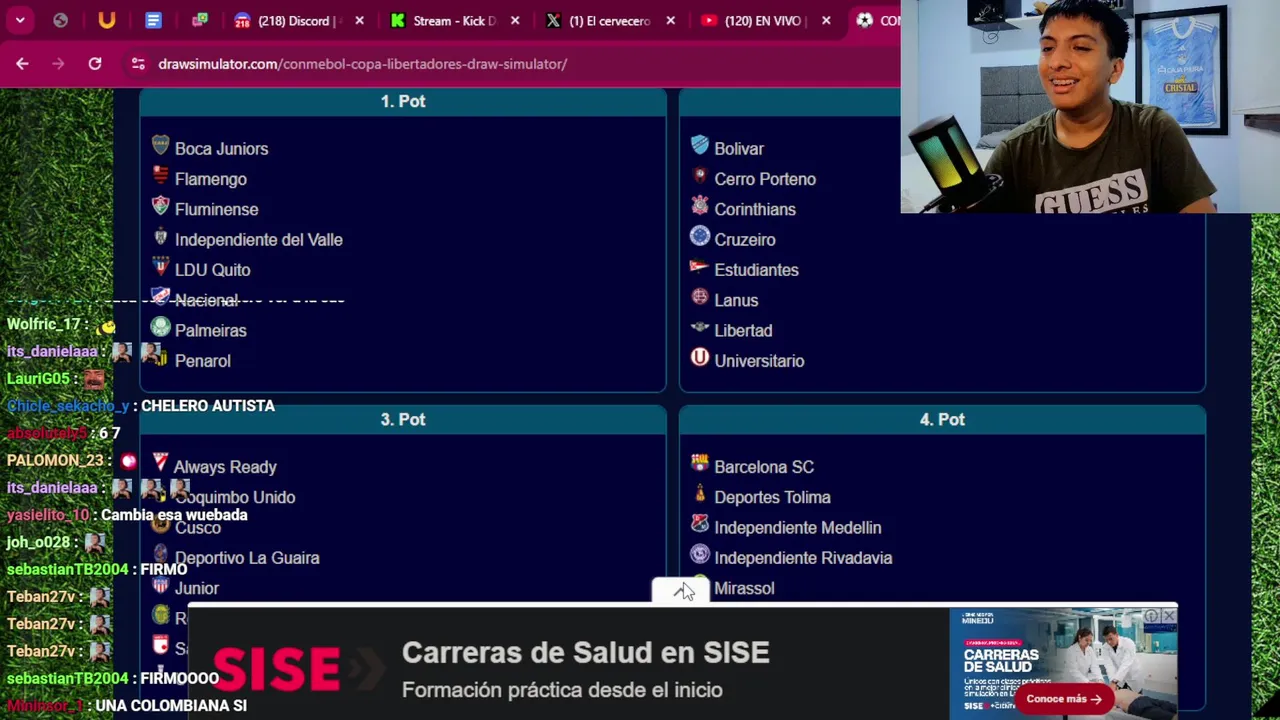Click the 3. Pot header
This screenshot has width=1280, height=720.
click(403, 419)
